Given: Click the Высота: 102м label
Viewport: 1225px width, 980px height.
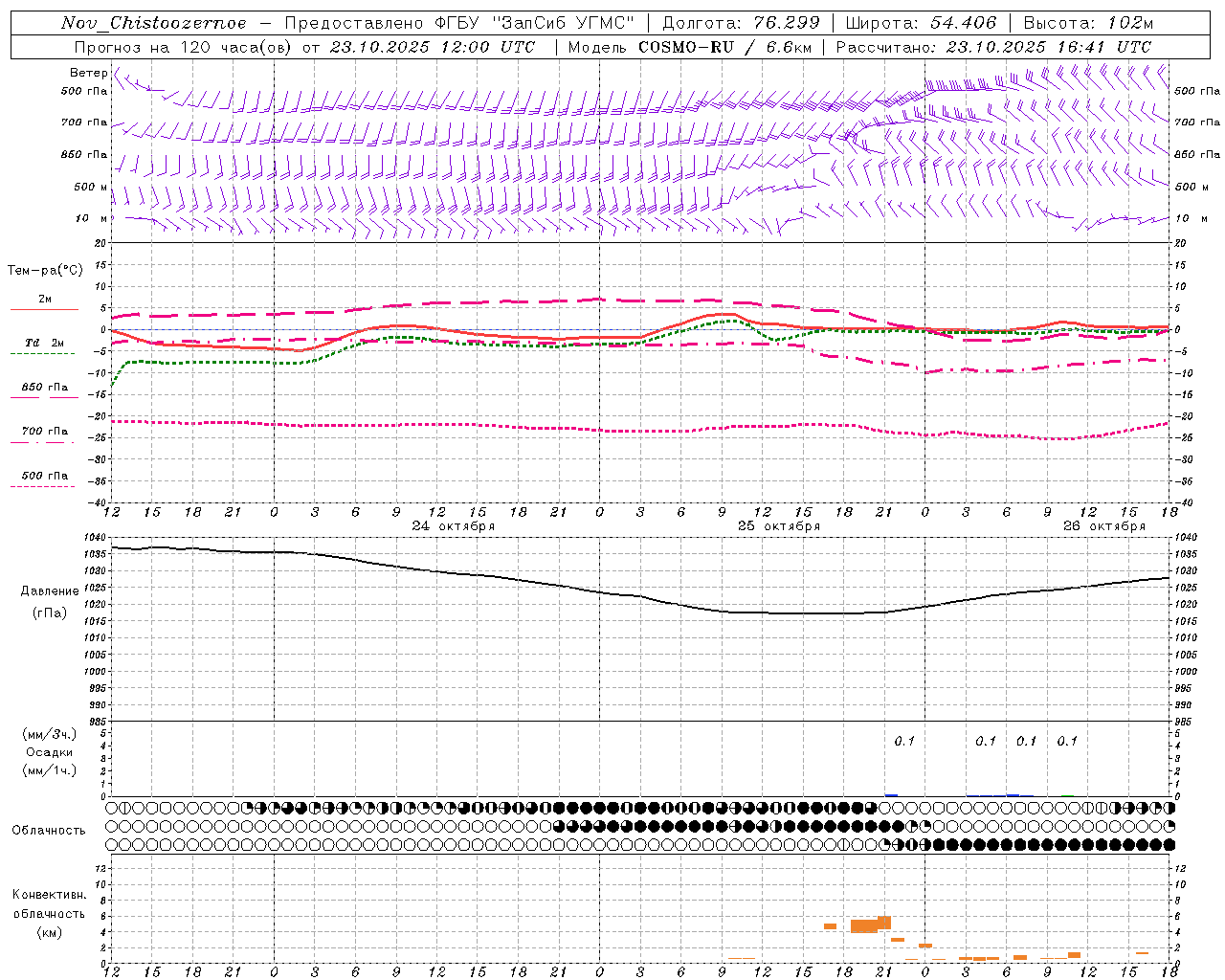Looking at the screenshot, I should pos(1088,23).
